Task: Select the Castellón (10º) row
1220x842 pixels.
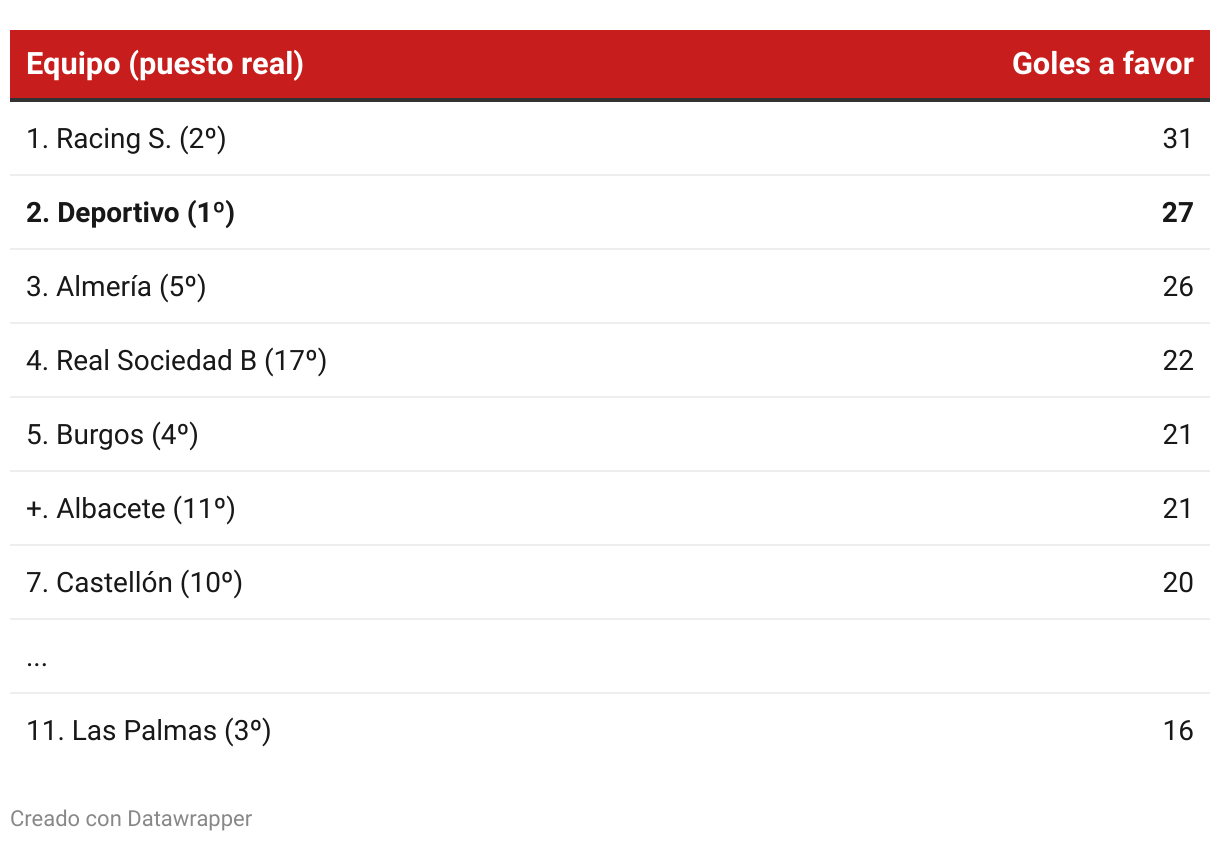Action: pyautogui.click(x=610, y=582)
